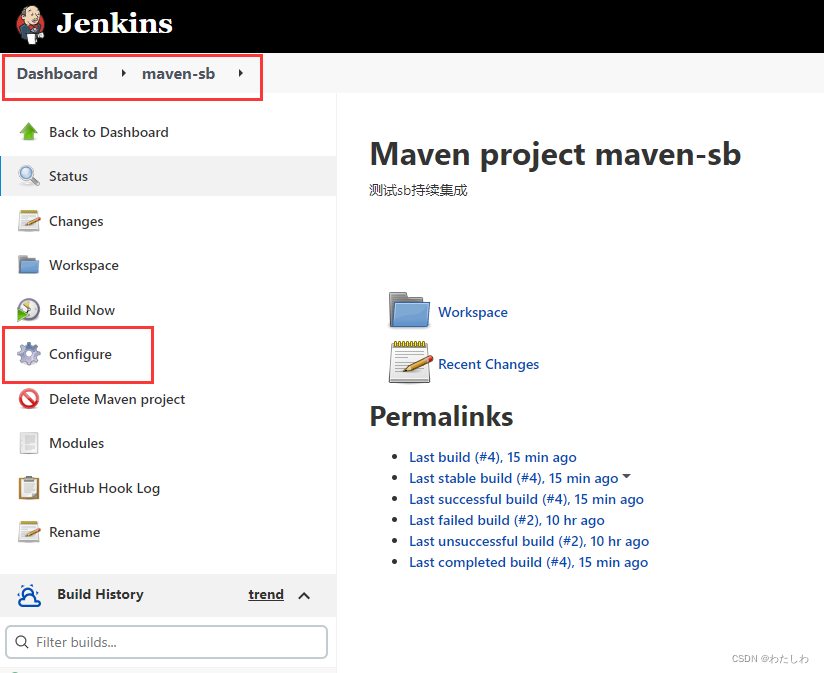Click the Build Now clock icon
The width and height of the screenshot is (824, 673).
[28, 309]
